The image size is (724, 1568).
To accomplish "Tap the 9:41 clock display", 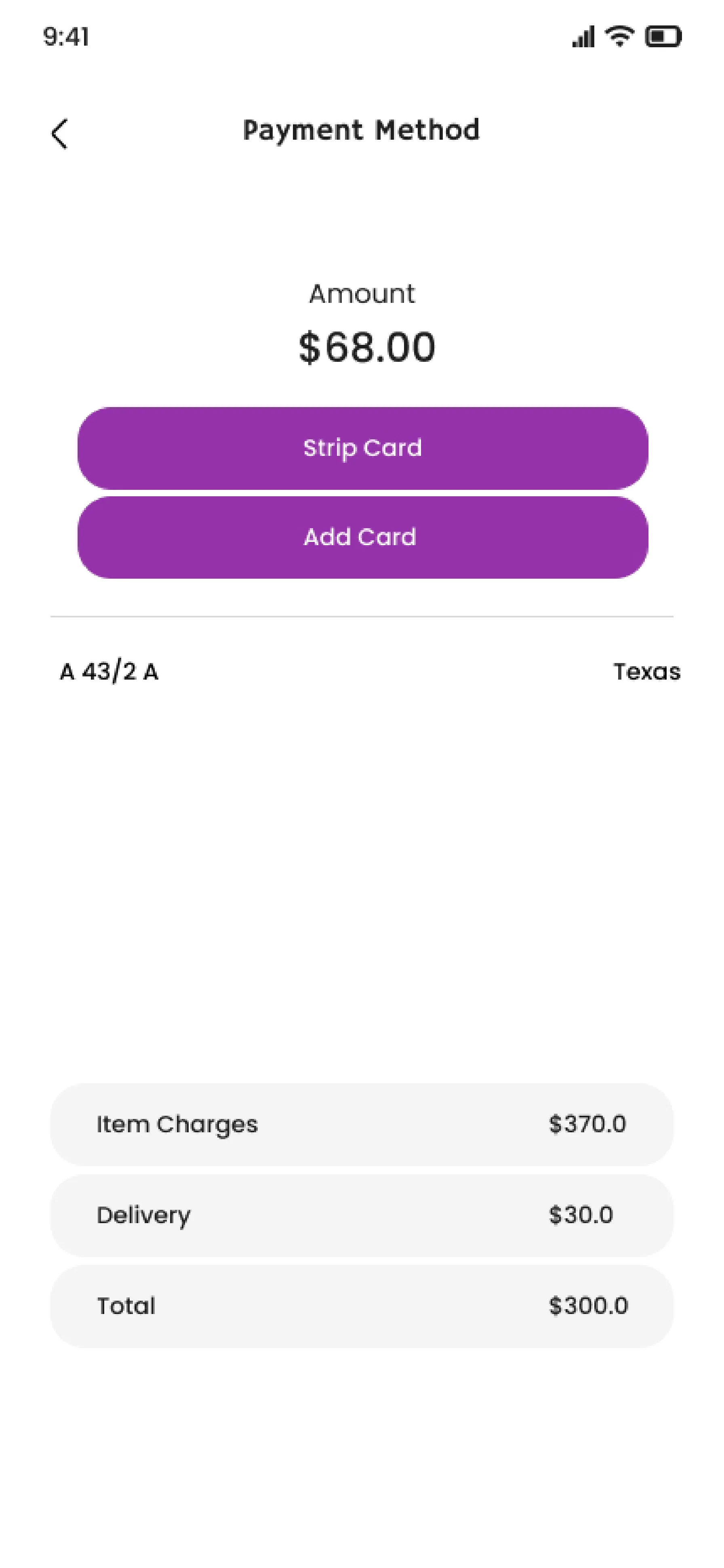I will (66, 37).
